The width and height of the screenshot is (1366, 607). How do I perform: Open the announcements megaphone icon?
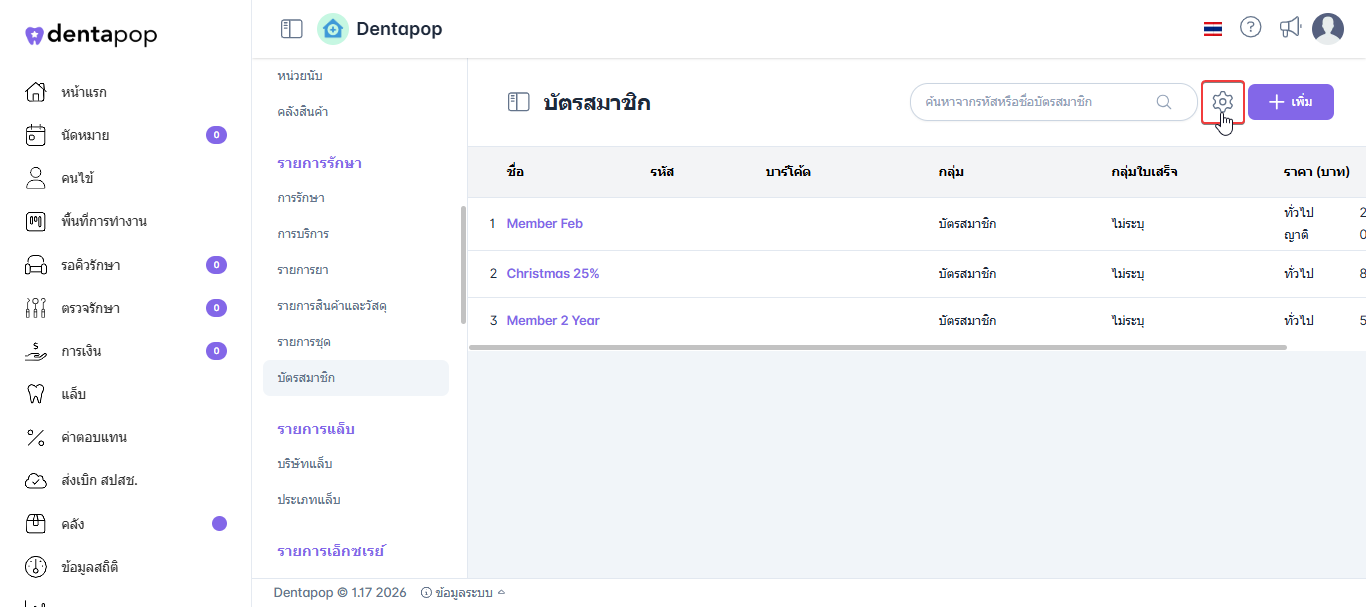(x=1290, y=28)
